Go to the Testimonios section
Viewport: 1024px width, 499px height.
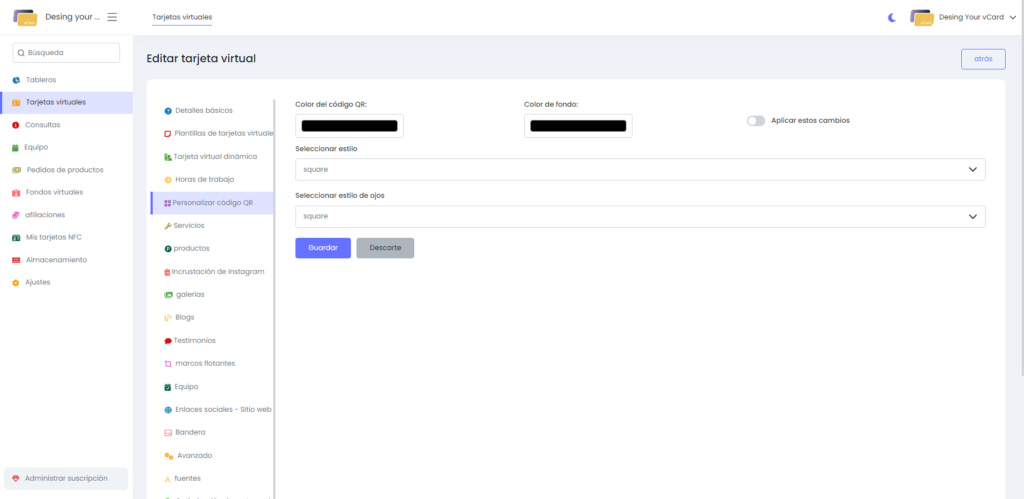(194, 340)
